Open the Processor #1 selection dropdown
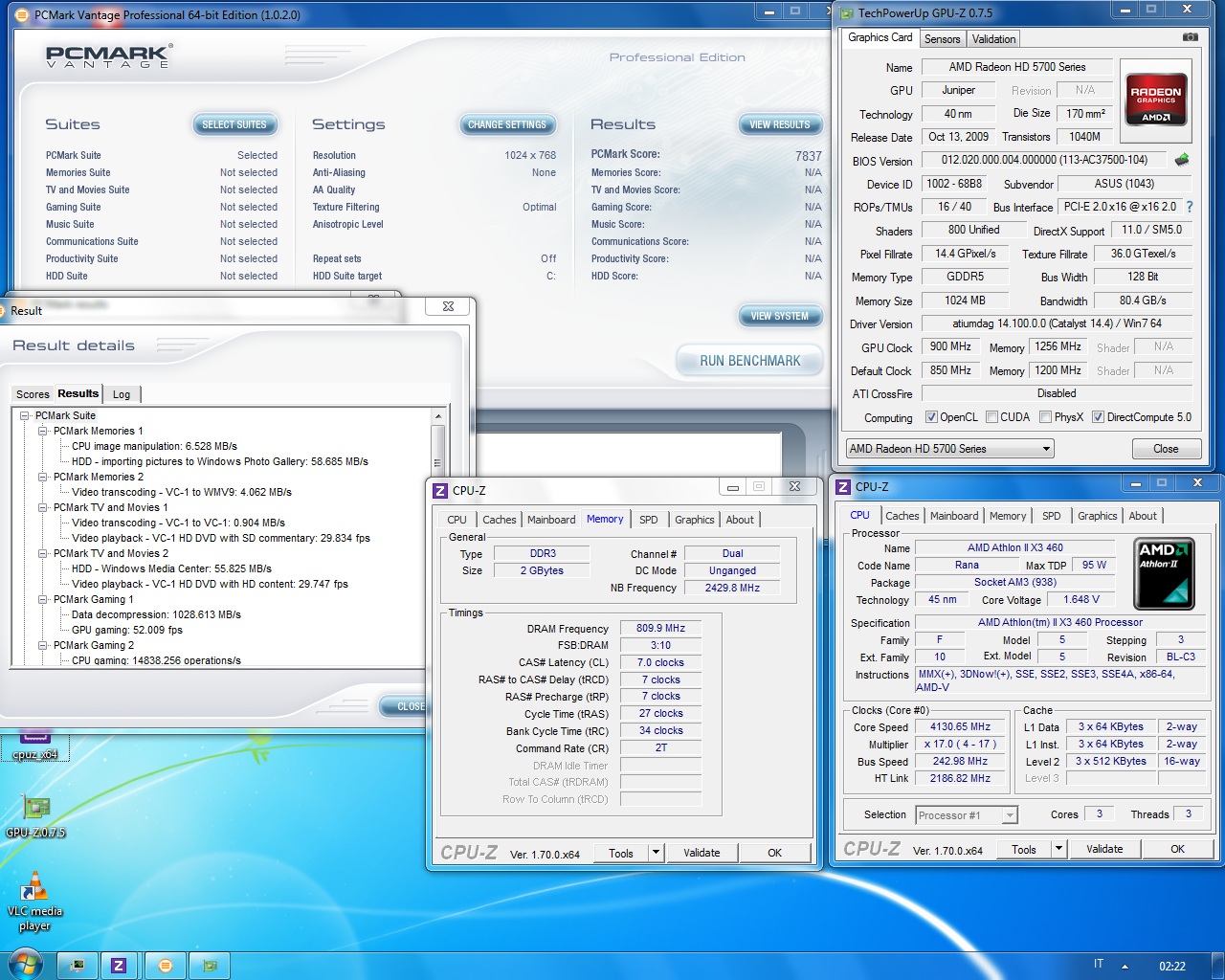The image size is (1225, 980). click(967, 815)
